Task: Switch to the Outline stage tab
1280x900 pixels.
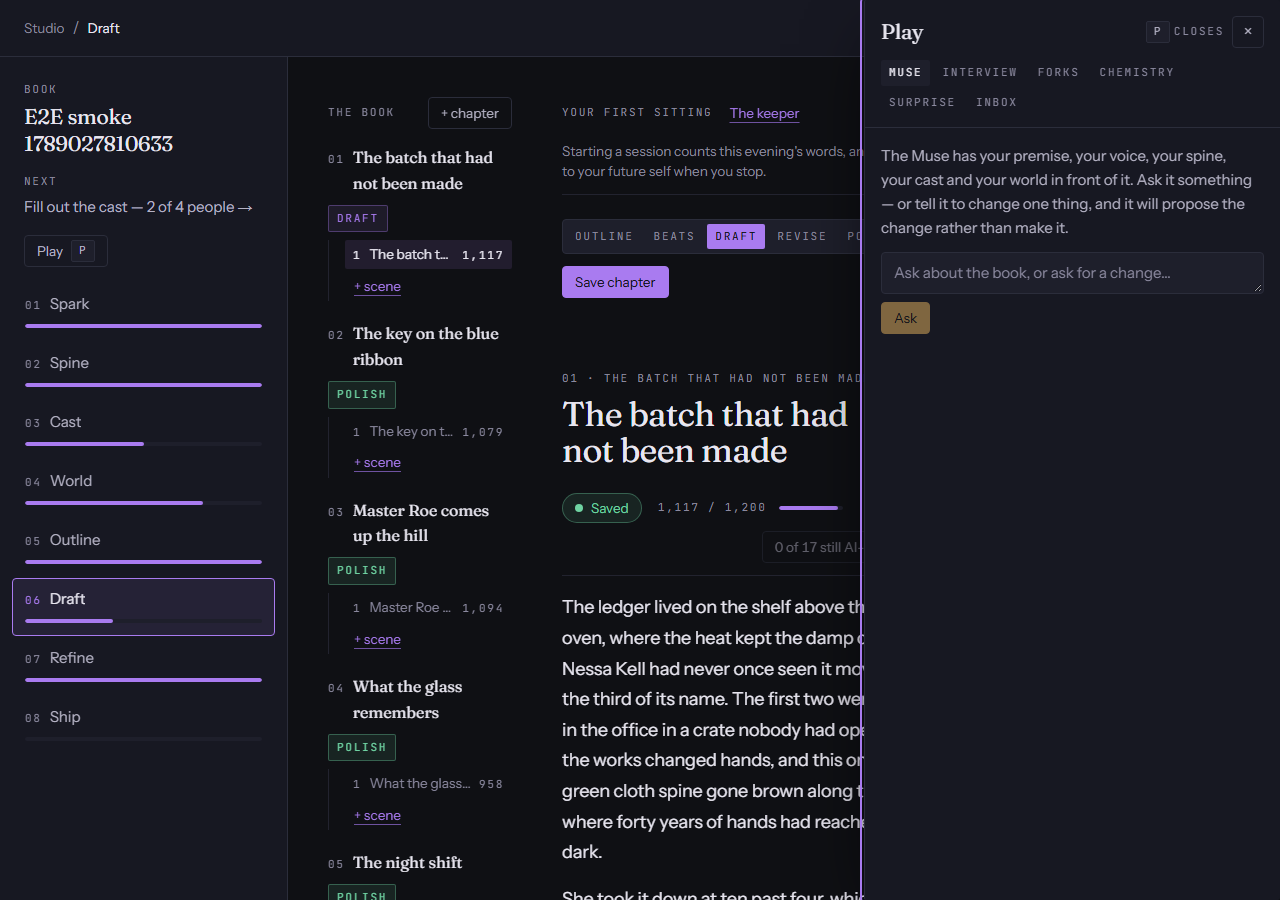Action: (604, 236)
